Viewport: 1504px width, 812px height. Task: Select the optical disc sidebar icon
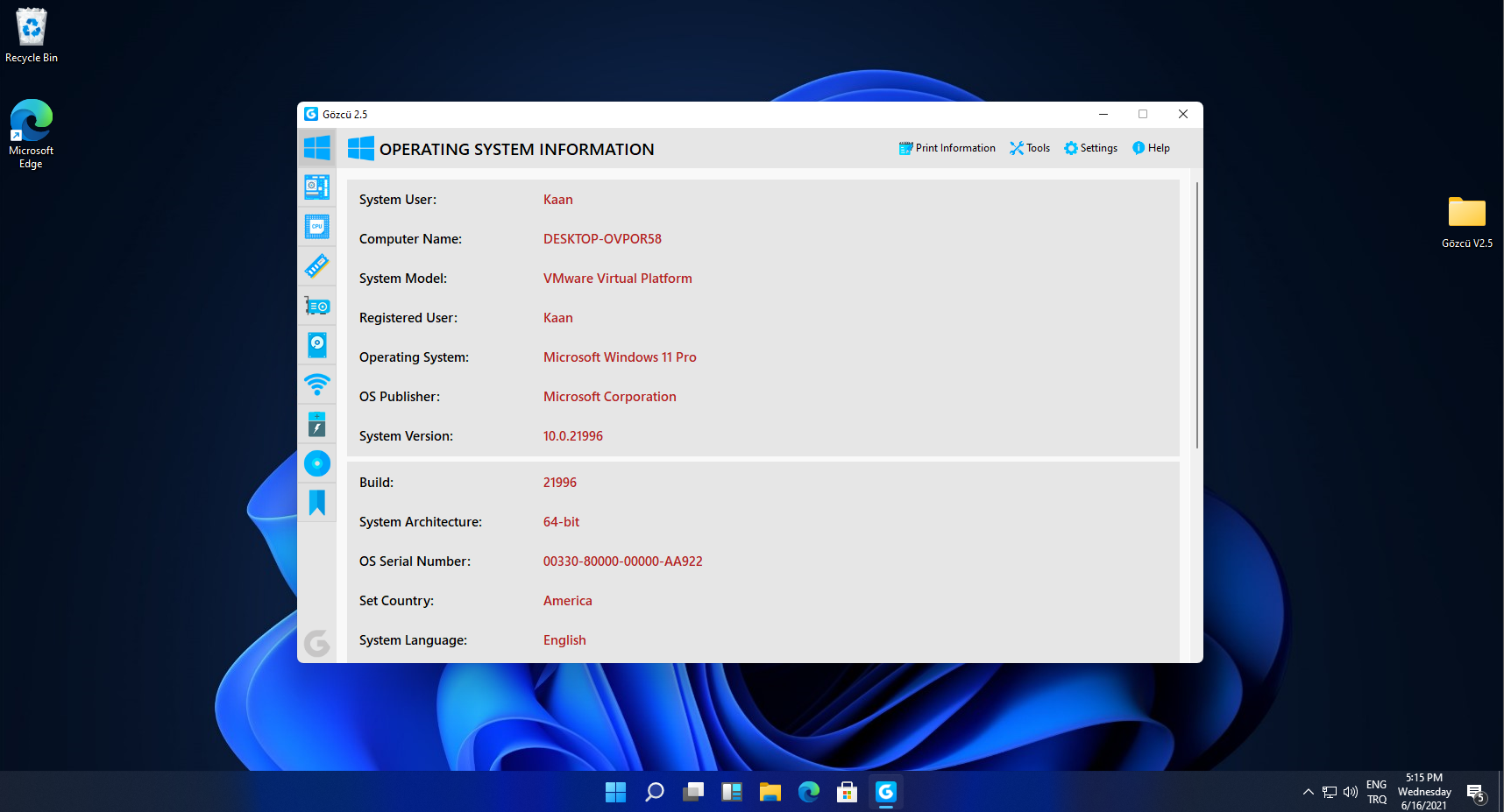tap(316, 463)
